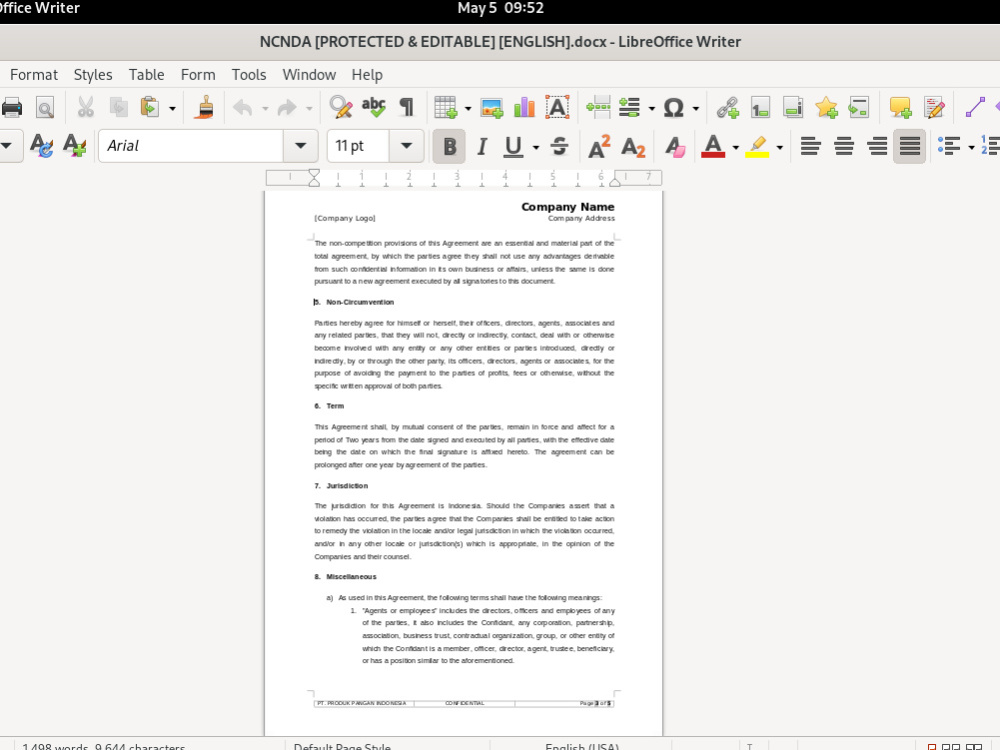Viewport: 1000px width, 750px height.
Task: Open the Table menu
Action: pos(147,75)
